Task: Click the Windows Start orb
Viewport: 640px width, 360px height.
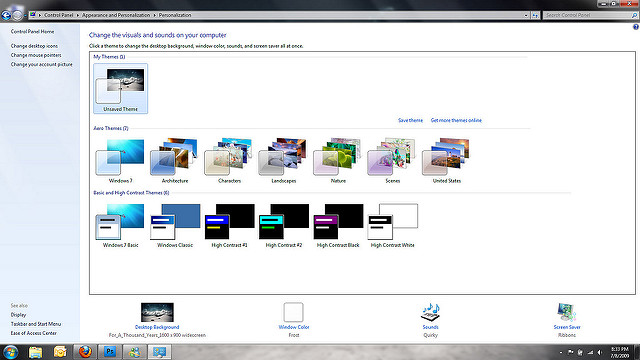Action: [x=11, y=351]
